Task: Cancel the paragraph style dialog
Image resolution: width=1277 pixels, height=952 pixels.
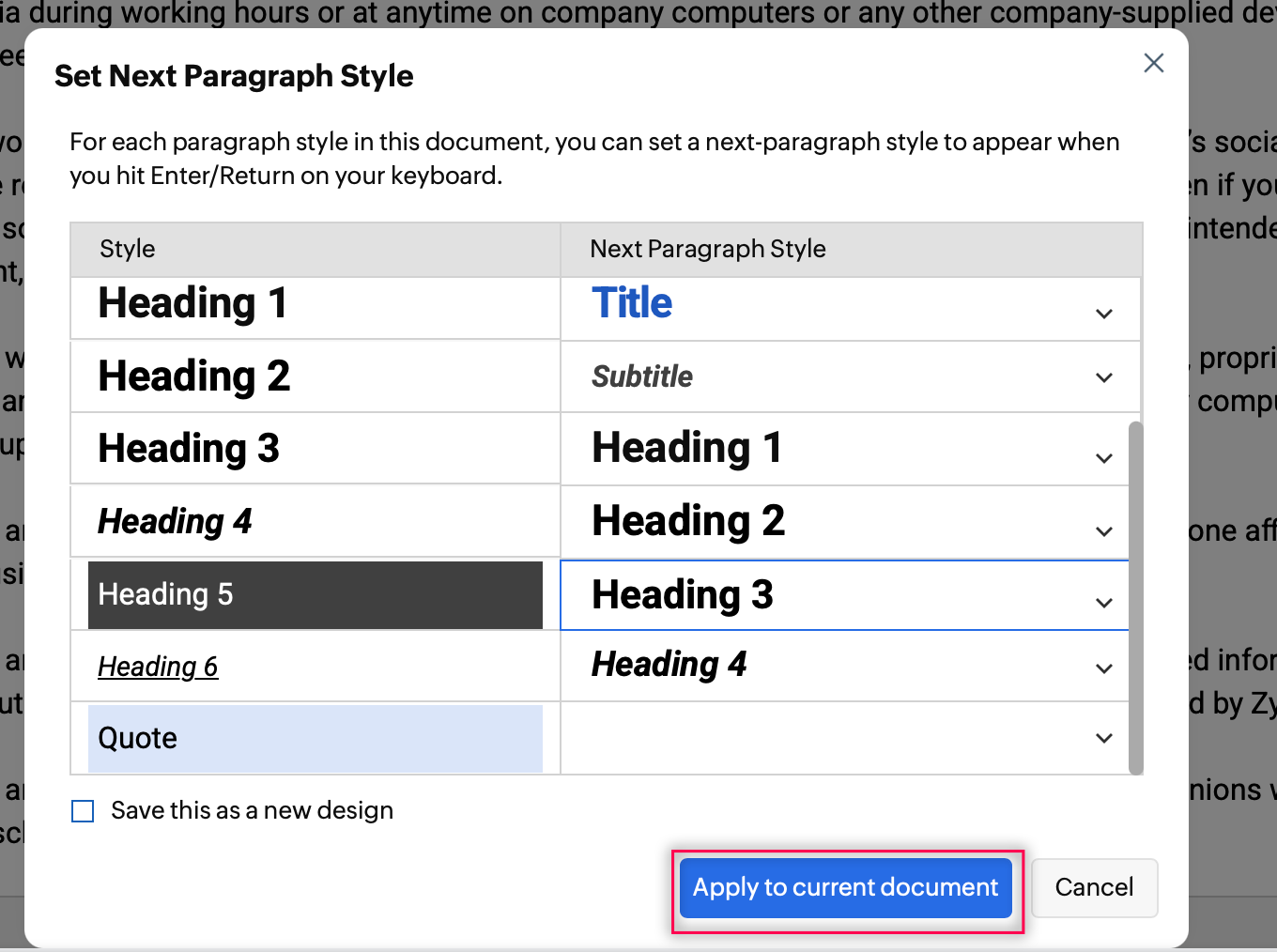Action: (1094, 887)
